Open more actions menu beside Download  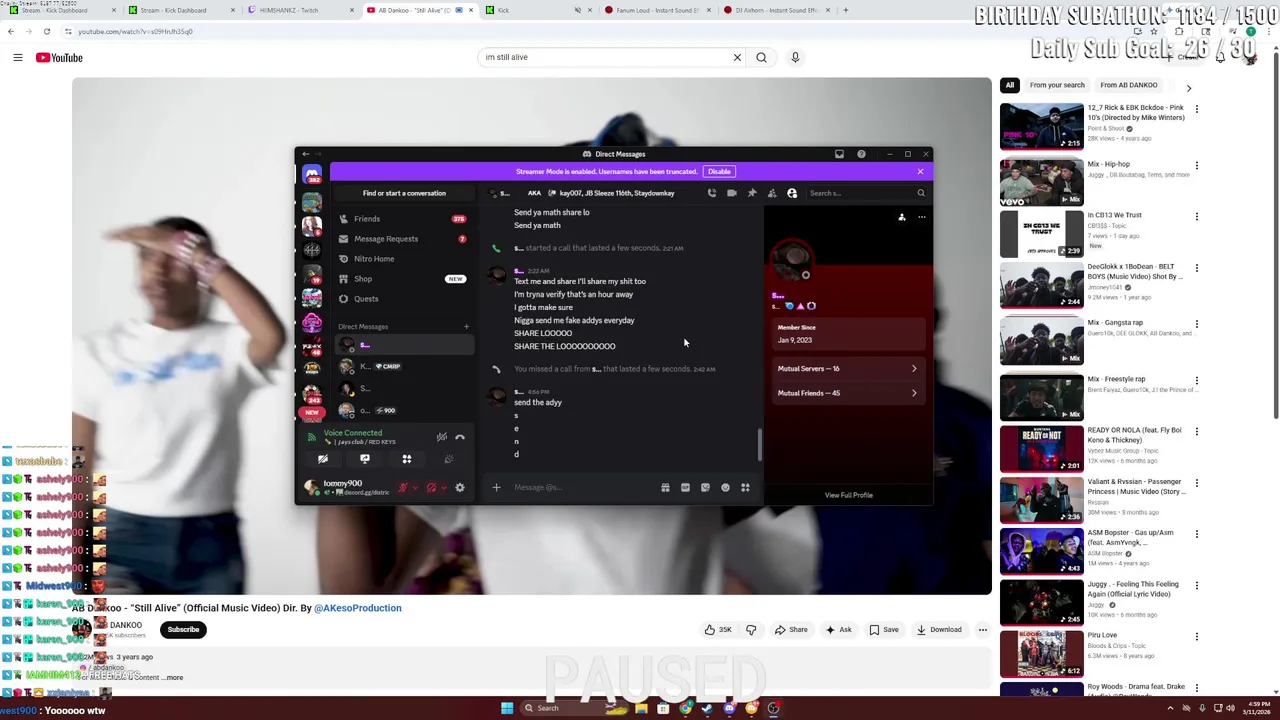tap(982, 630)
